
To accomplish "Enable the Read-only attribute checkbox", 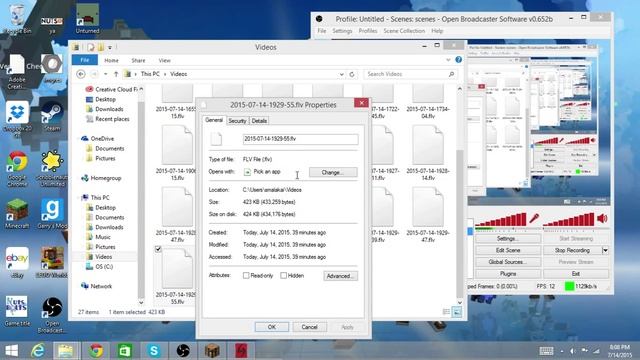I will (x=246, y=276).
